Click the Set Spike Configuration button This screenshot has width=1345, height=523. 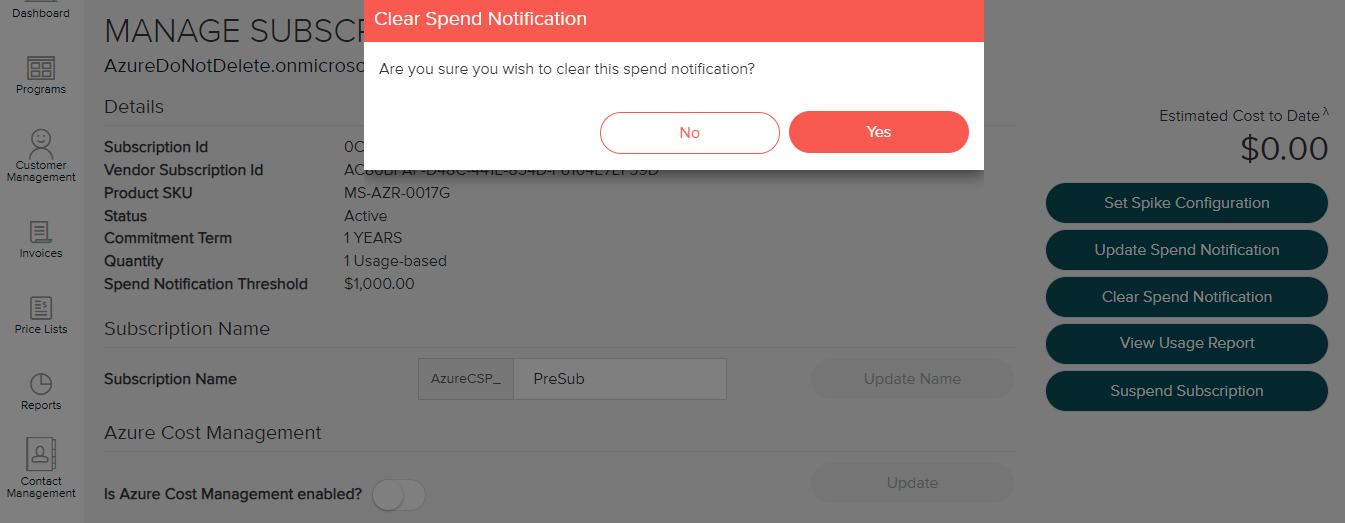point(1186,203)
